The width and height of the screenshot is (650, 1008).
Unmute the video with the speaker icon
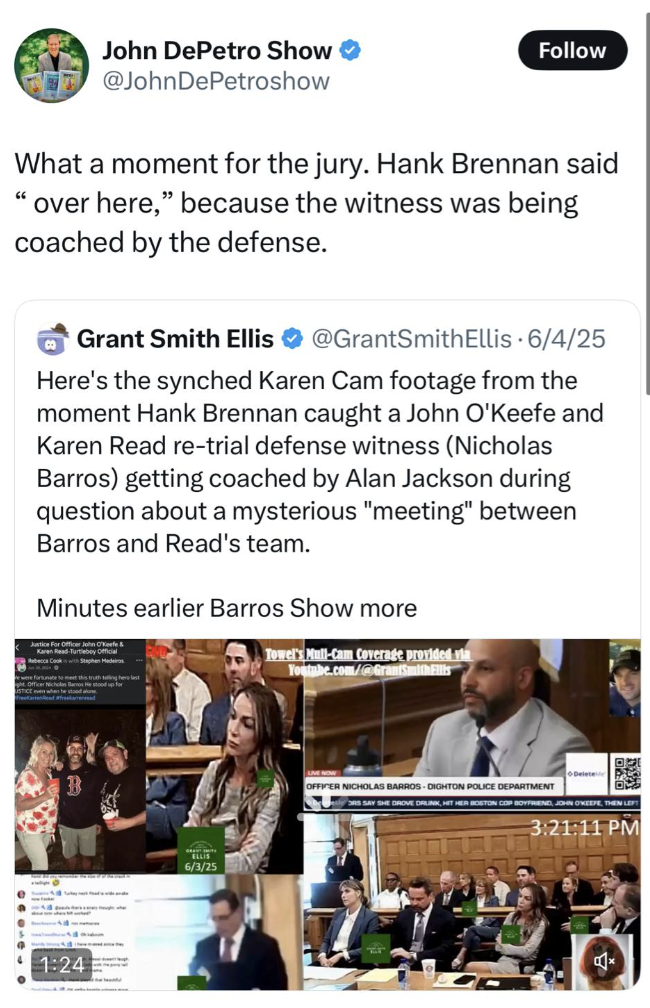[604, 962]
